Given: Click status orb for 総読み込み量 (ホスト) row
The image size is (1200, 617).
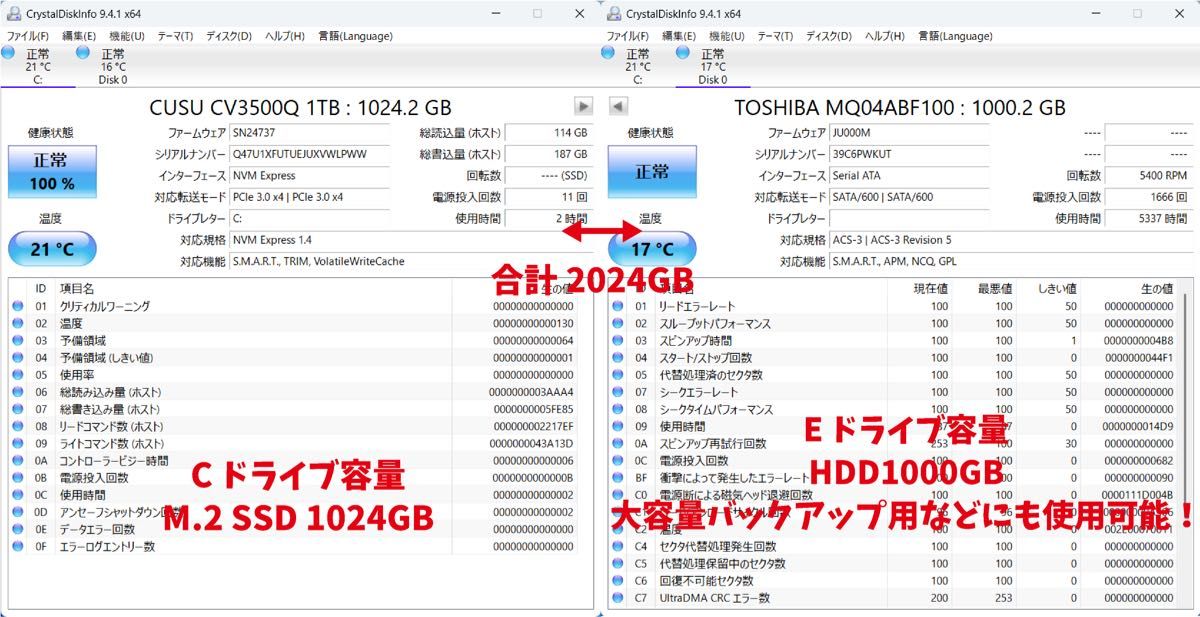Looking at the screenshot, I should coord(17,392).
